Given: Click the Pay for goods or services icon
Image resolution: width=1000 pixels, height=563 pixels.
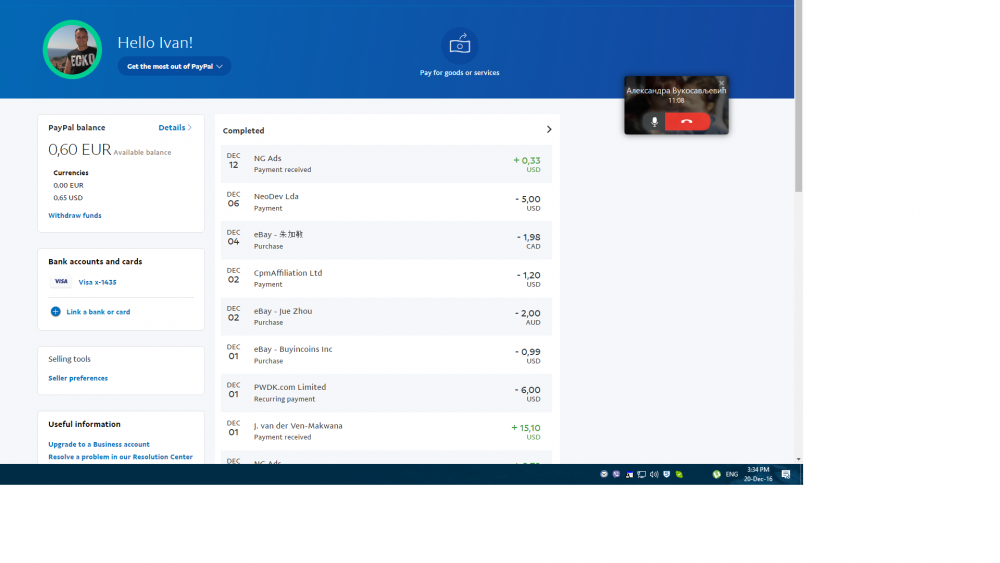Looking at the screenshot, I should (x=459, y=45).
